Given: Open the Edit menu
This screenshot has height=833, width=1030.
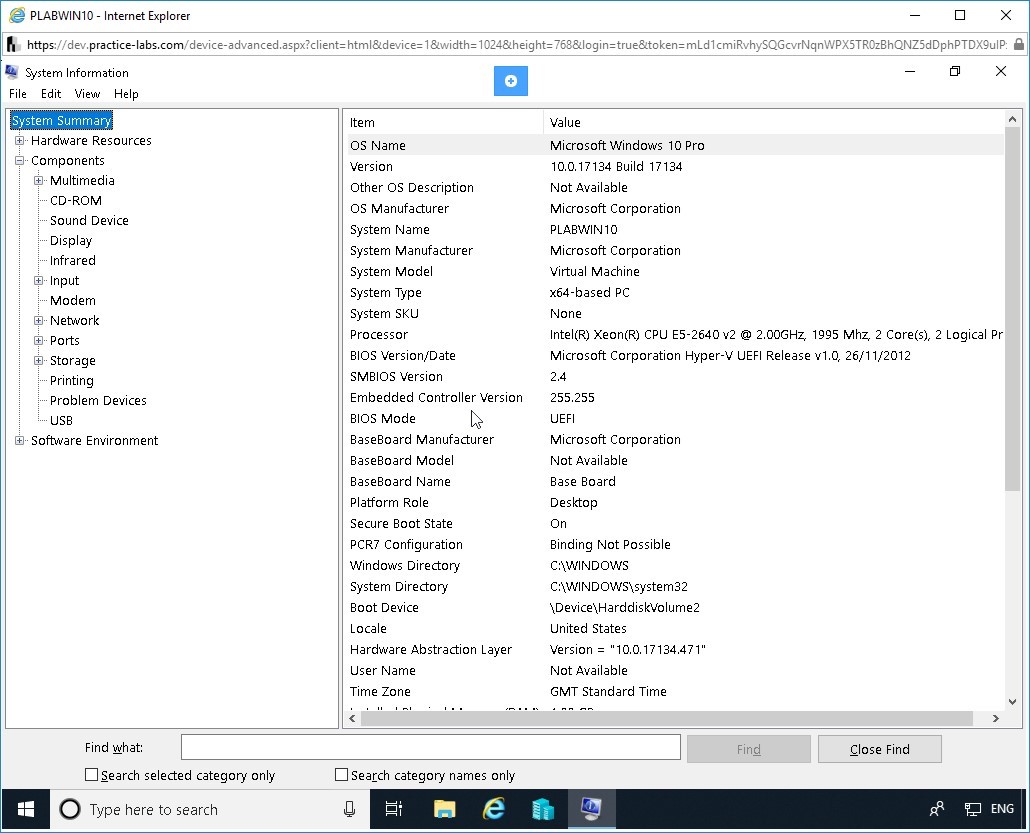Looking at the screenshot, I should [x=51, y=94].
